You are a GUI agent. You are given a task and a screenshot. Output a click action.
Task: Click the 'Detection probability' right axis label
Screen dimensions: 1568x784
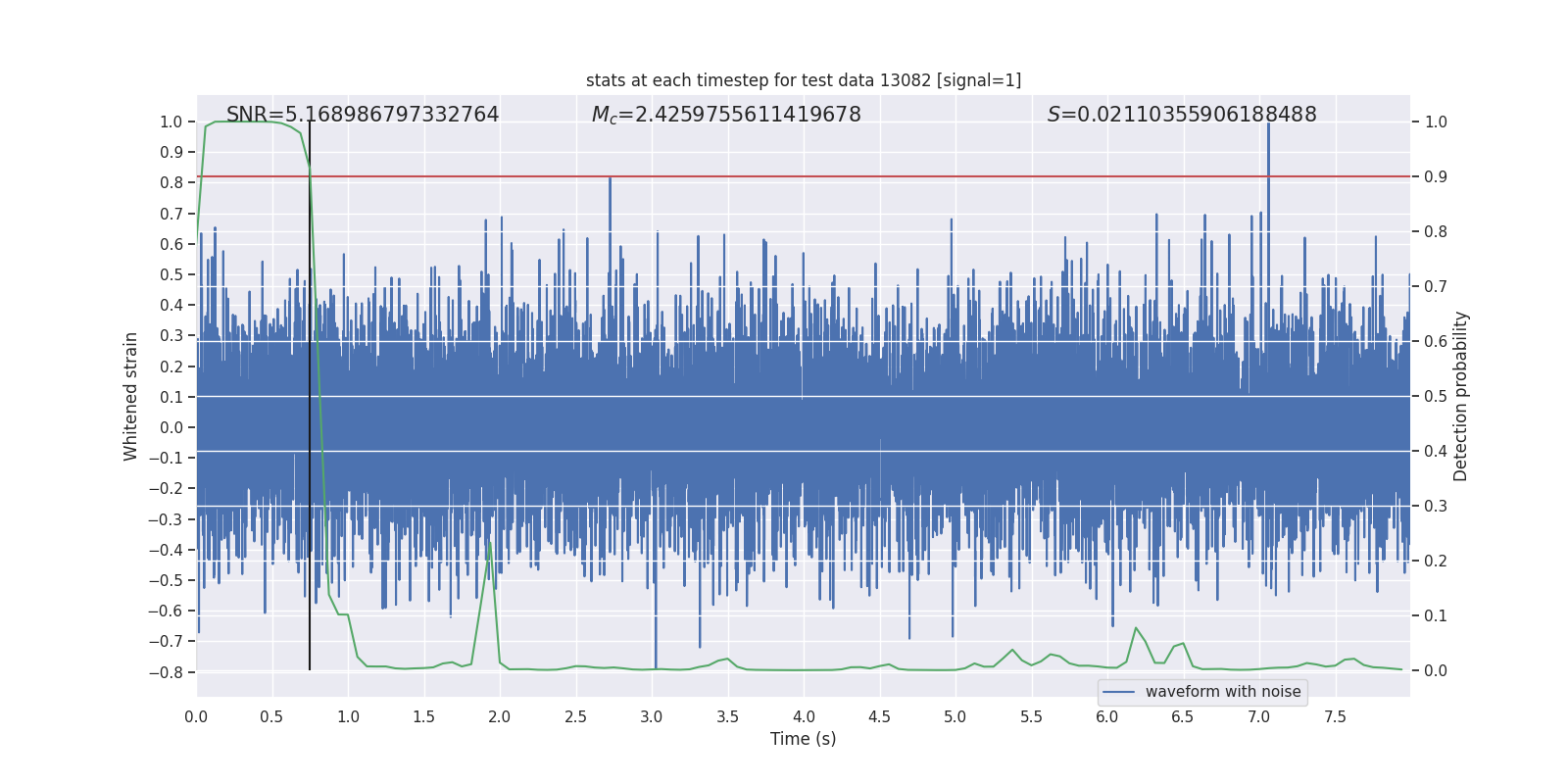click(1460, 396)
